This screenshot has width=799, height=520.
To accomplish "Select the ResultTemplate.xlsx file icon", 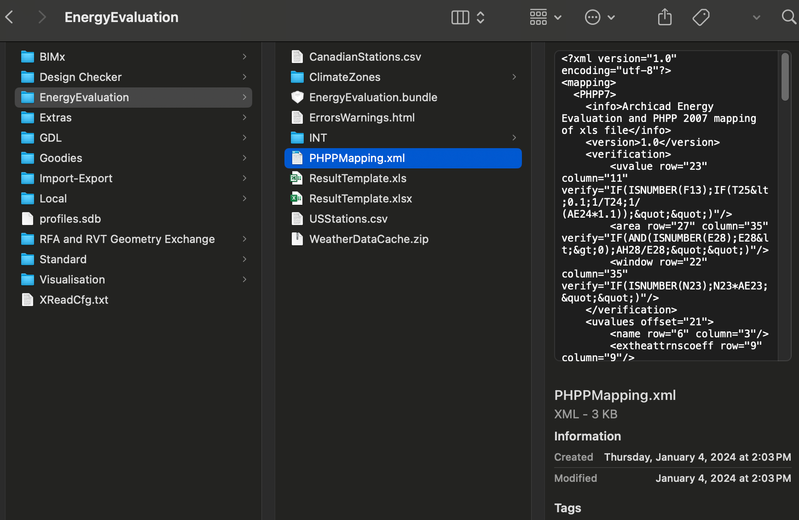I will point(297,198).
